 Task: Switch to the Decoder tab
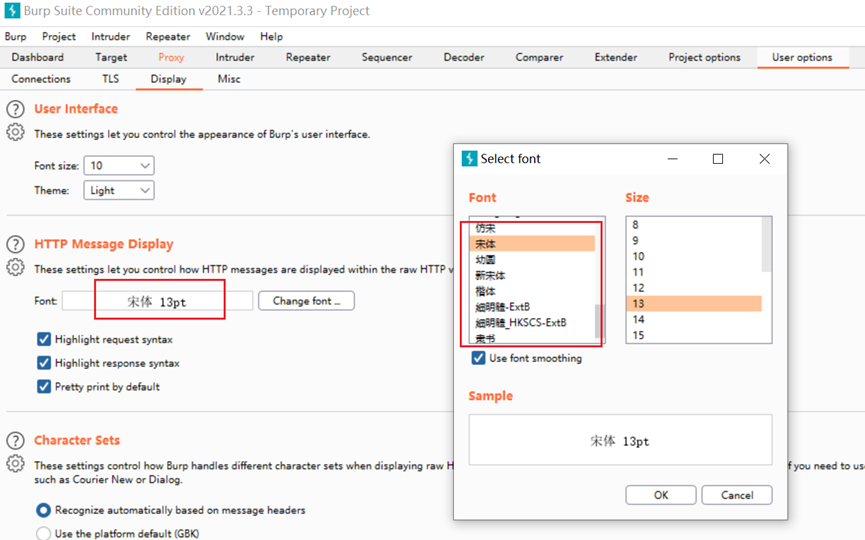click(x=464, y=57)
